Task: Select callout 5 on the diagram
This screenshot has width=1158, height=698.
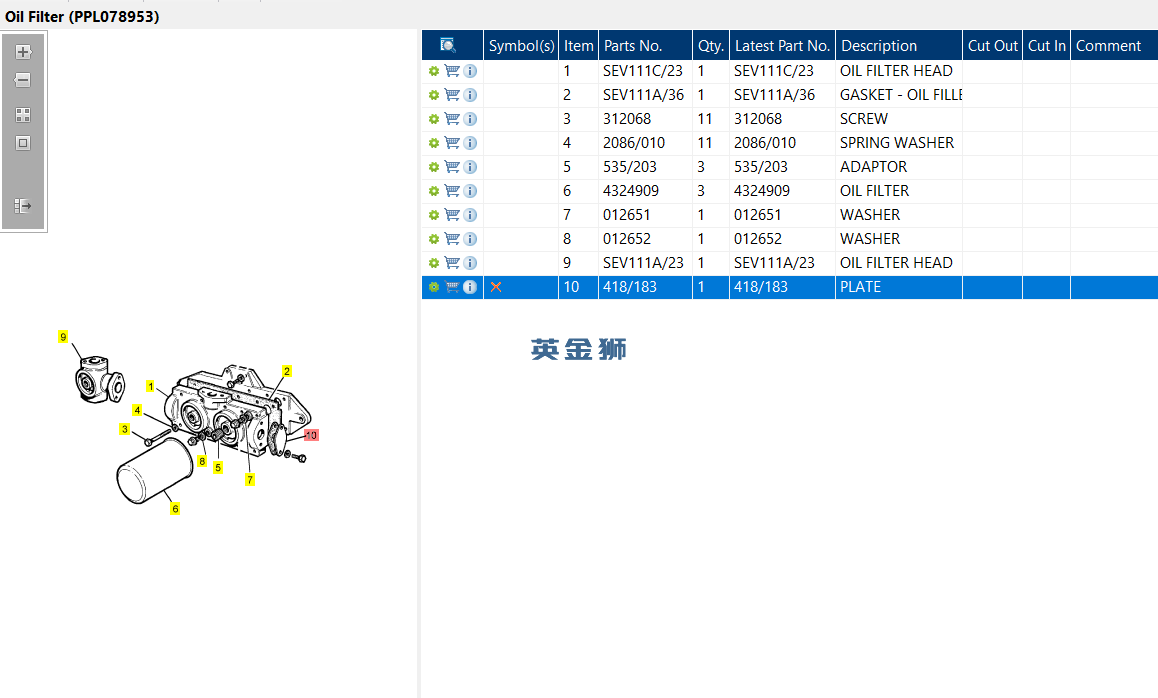Action: pyautogui.click(x=218, y=468)
